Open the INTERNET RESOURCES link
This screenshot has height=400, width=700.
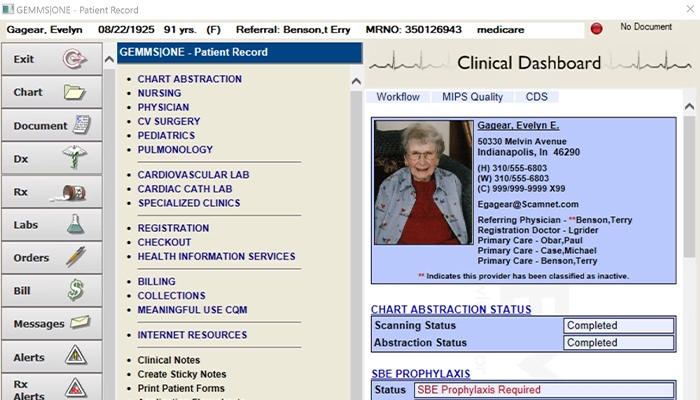coord(192,335)
